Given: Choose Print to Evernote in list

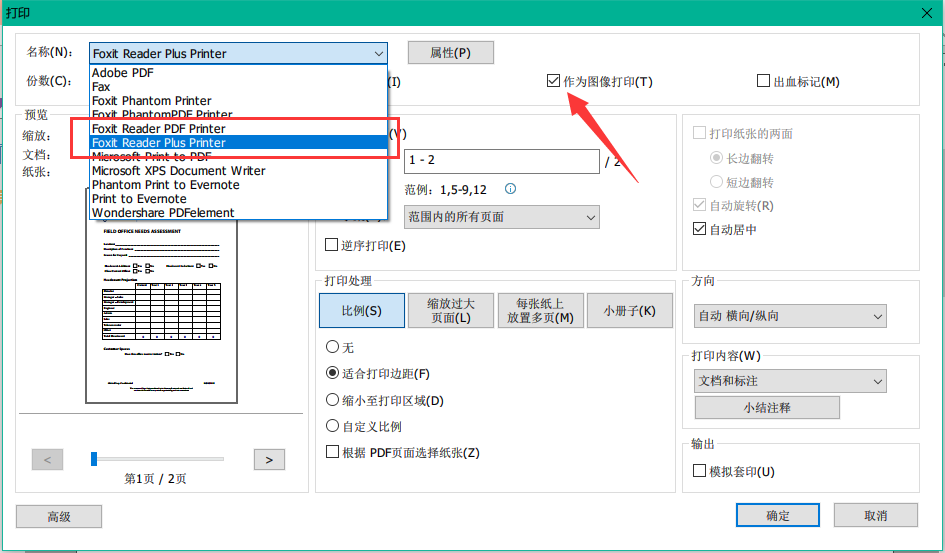Looking at the screenshot, I should [238, 199].
